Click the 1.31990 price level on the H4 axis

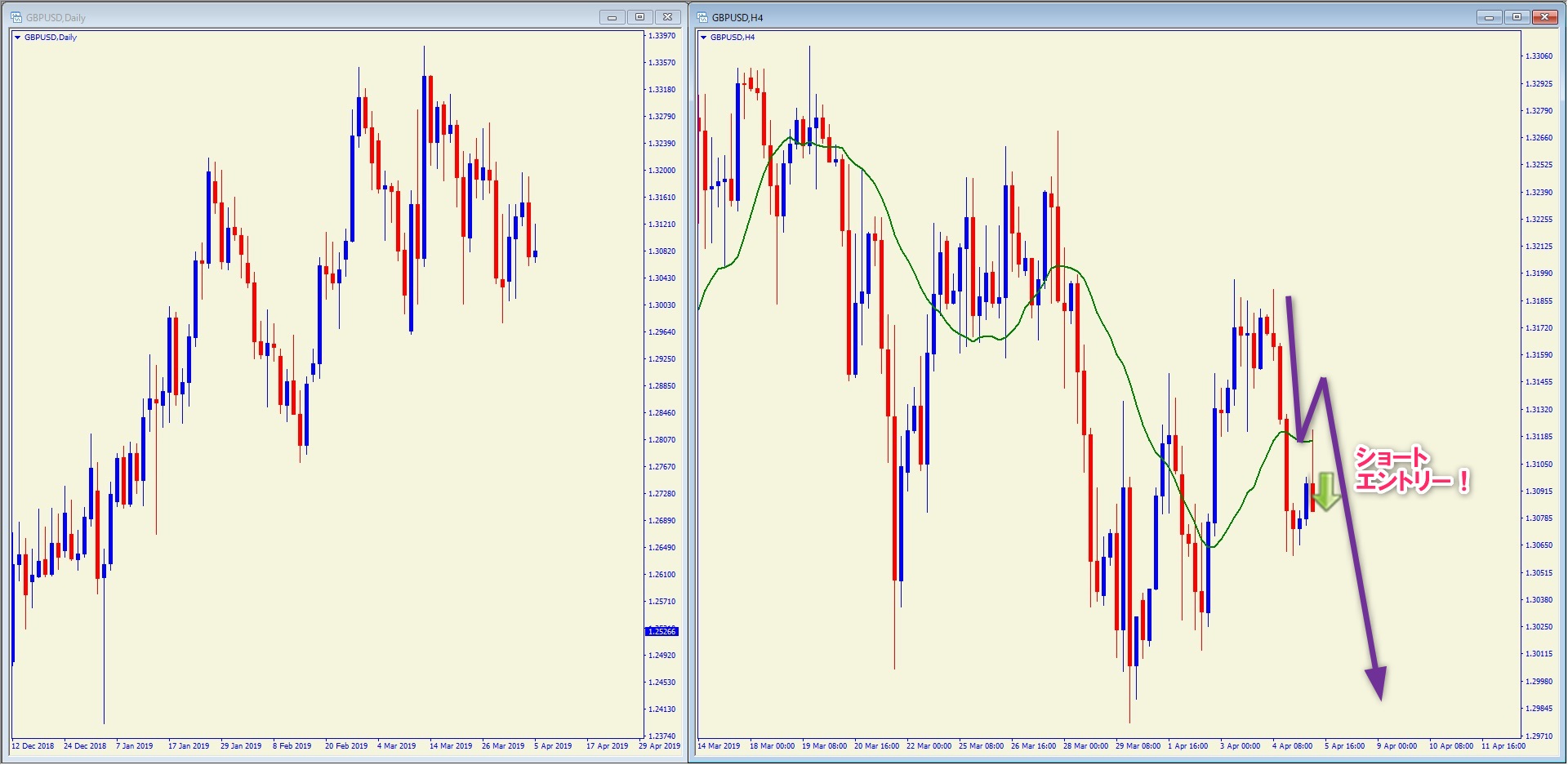1539,274
